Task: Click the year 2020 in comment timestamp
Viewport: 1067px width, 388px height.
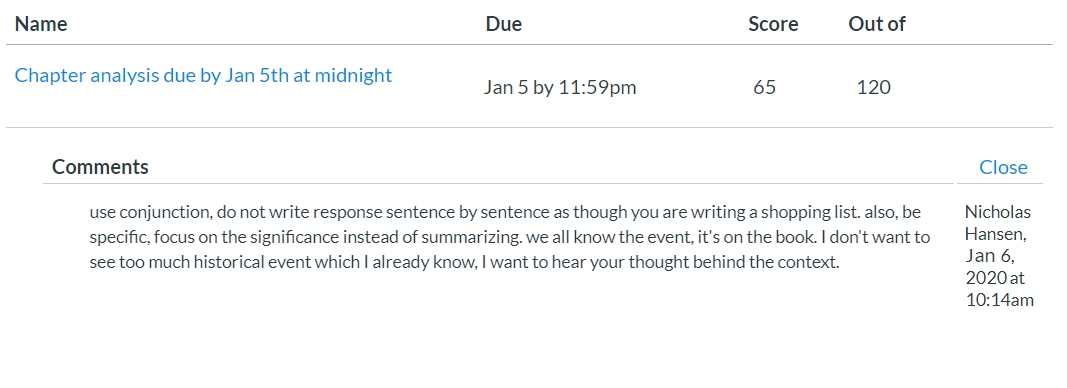Action: [x=981, y=278]
